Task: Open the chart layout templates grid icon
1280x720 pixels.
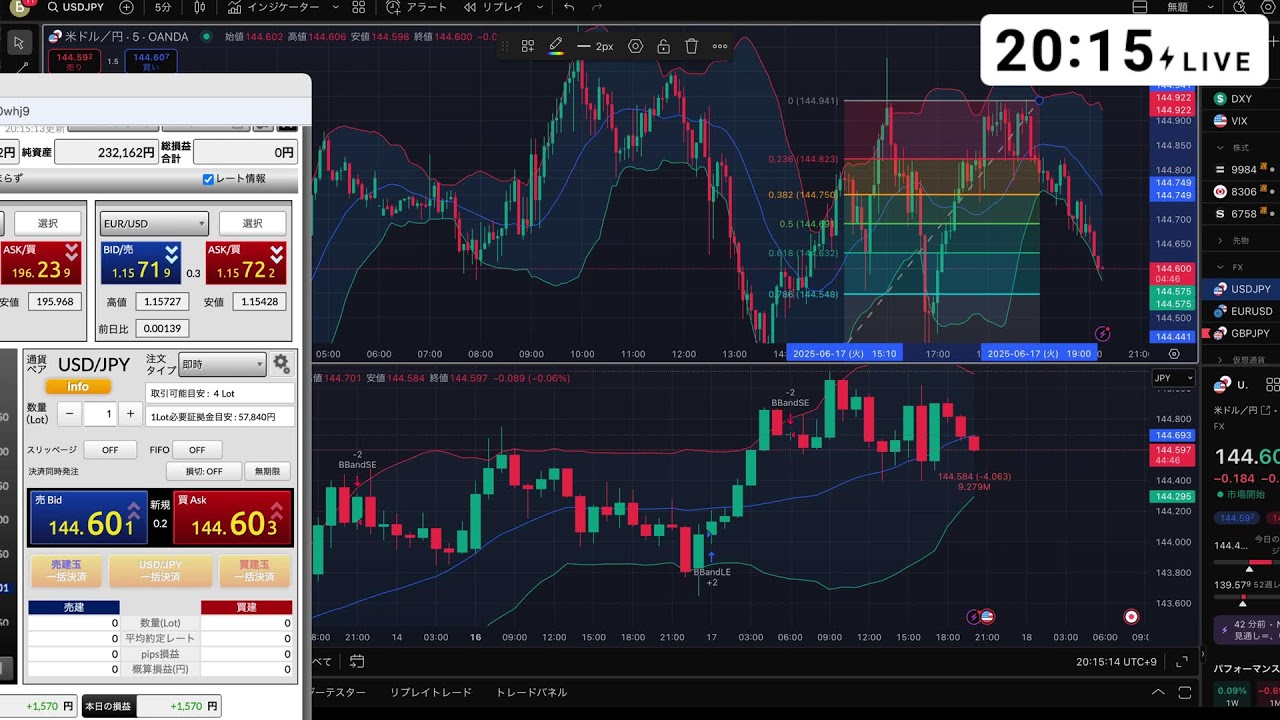Action: point(359,7)
